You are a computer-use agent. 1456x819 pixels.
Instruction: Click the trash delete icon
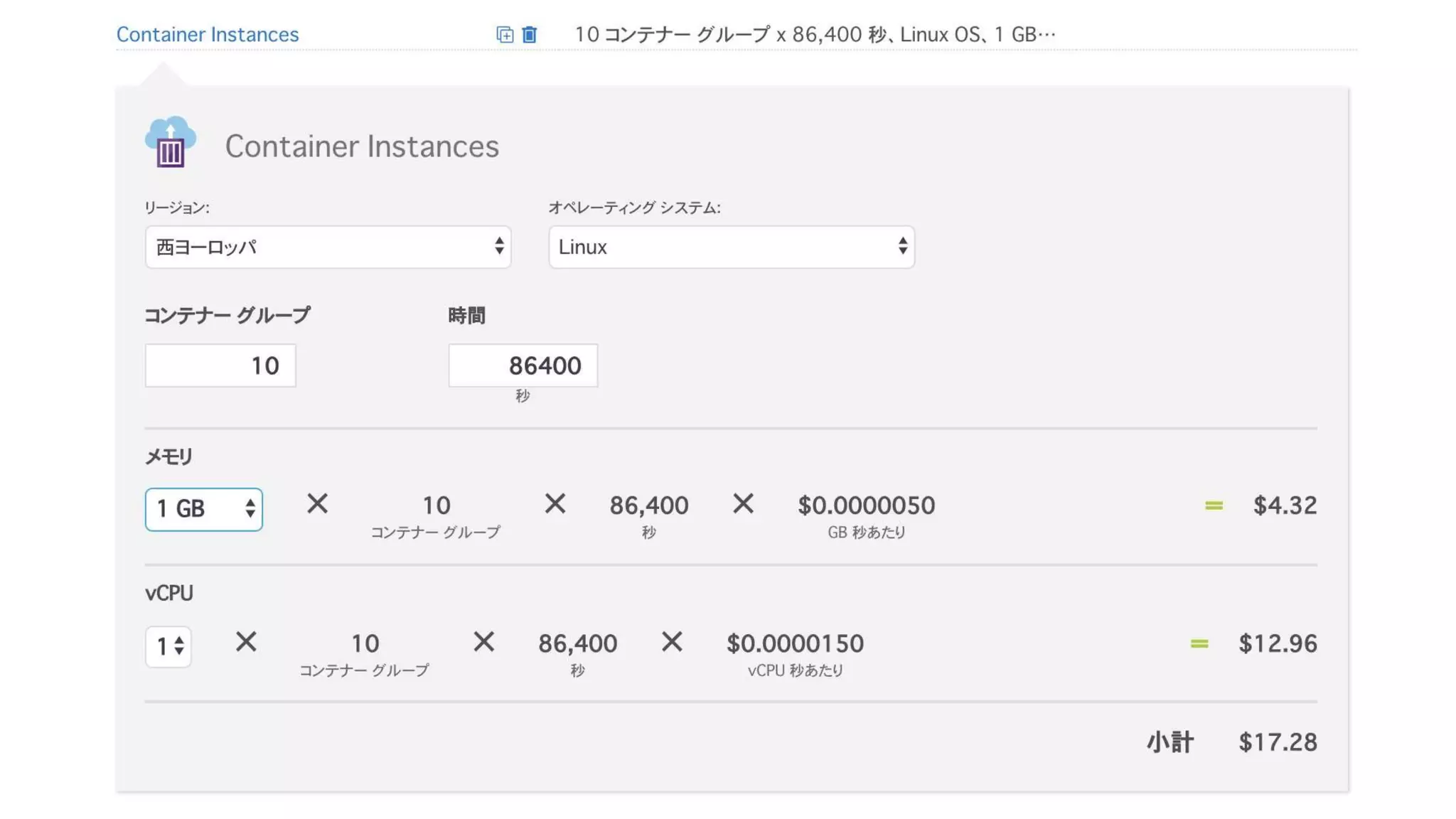[530, 34]
